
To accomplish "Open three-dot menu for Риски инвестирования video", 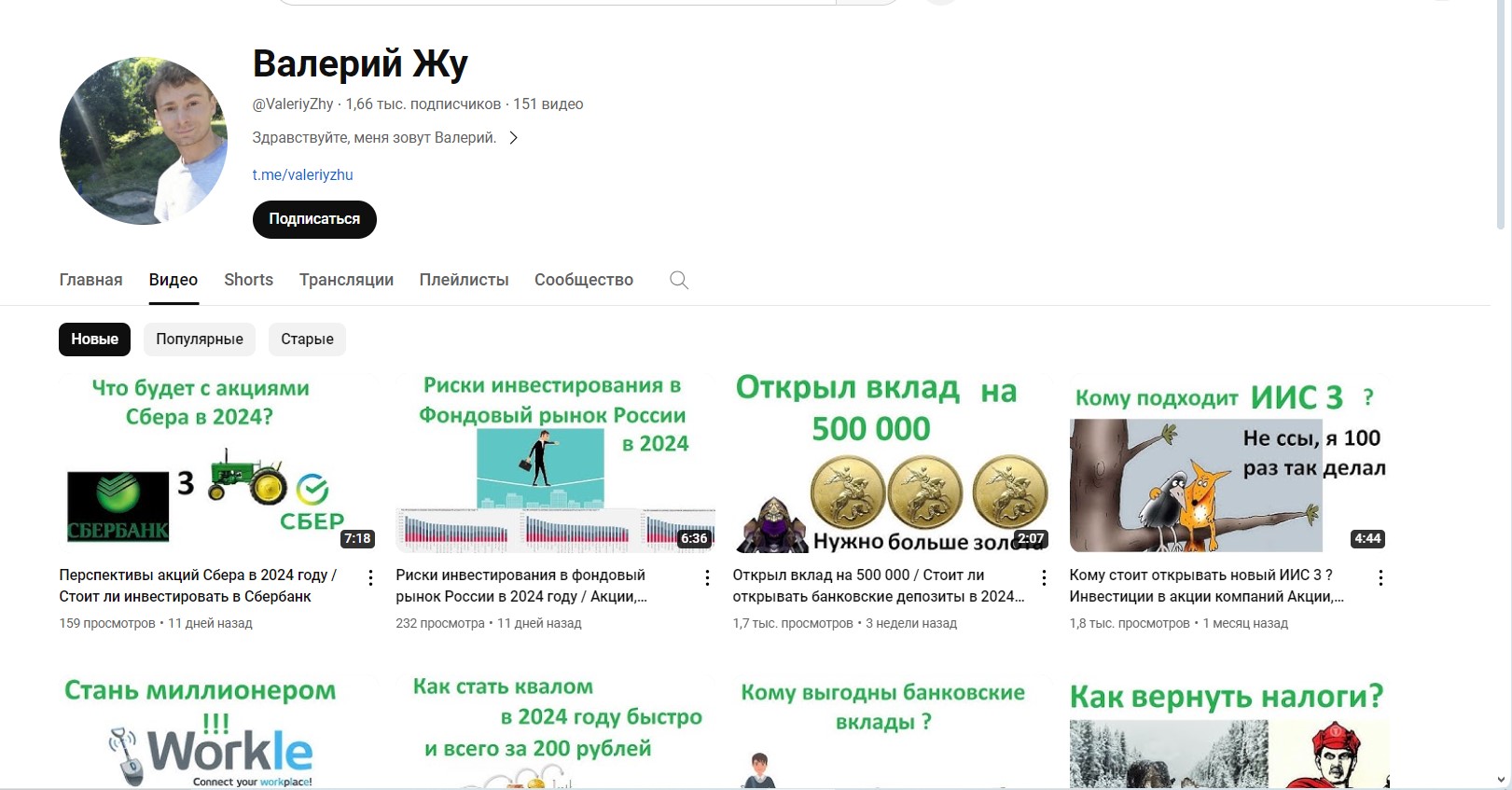I will 707,578.
